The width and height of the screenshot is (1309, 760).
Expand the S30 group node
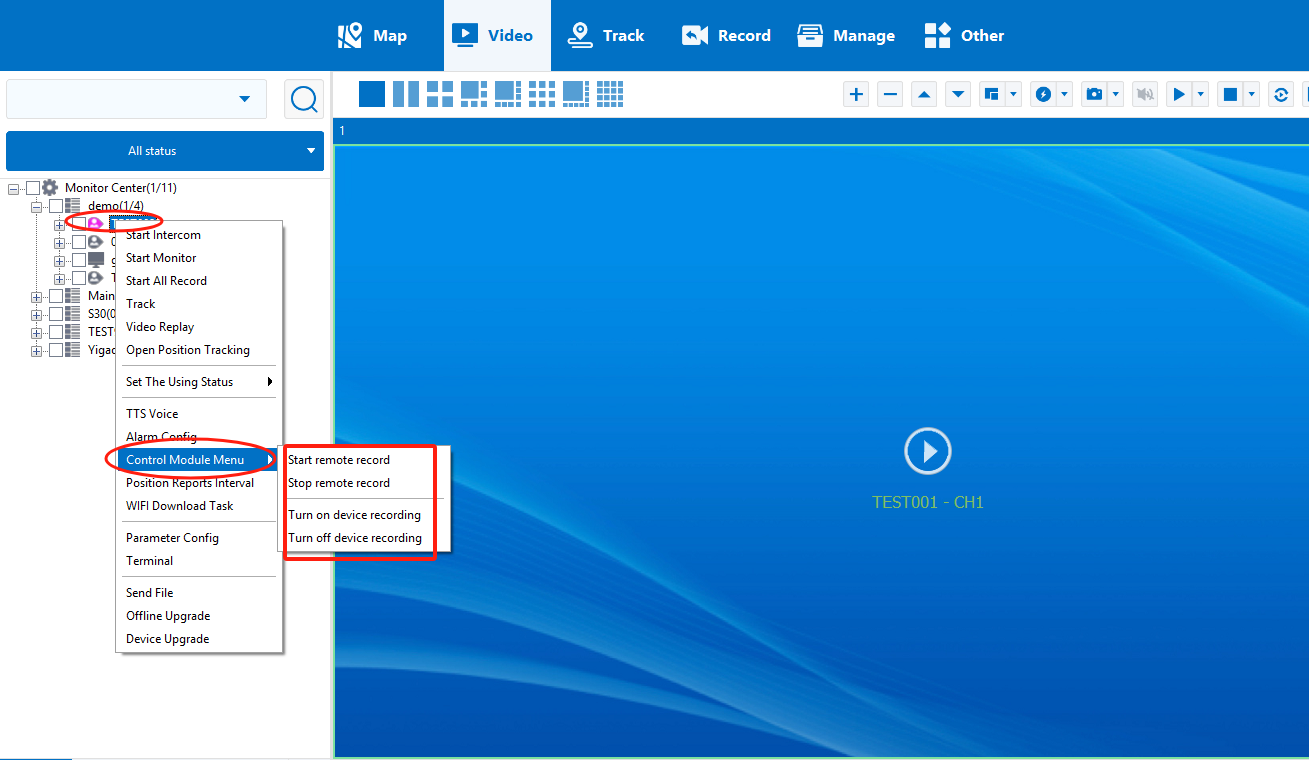(x=37, y=314)
